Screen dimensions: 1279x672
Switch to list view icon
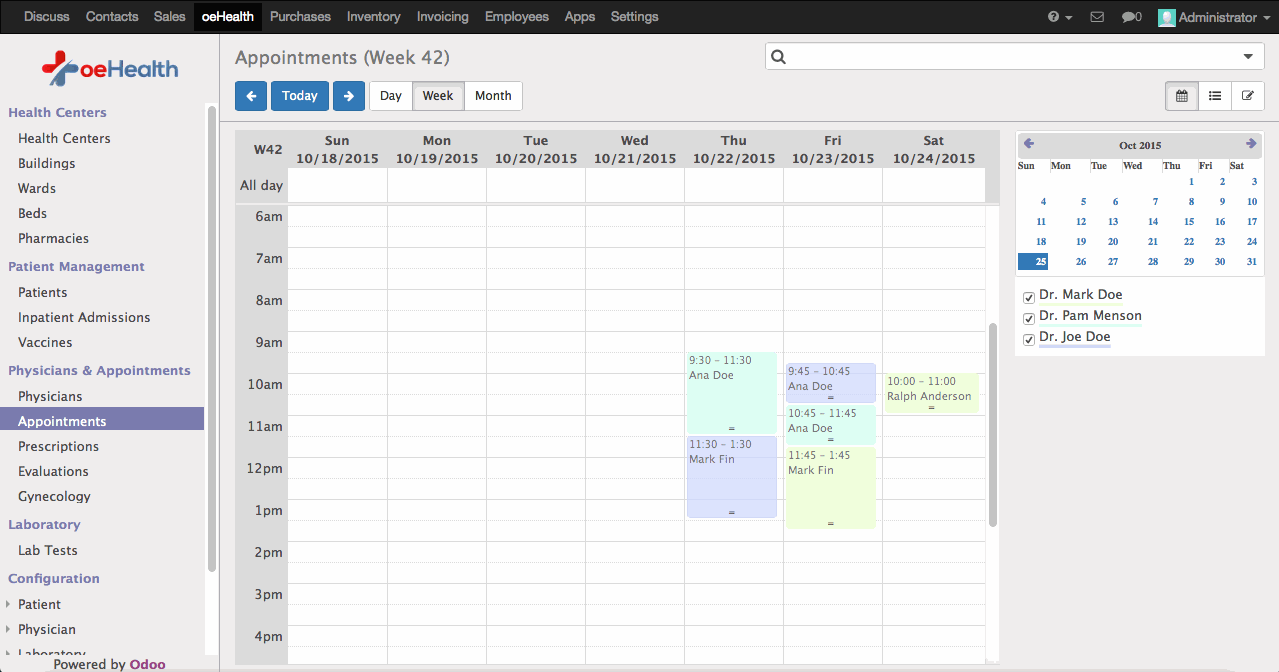point(1215,96)
